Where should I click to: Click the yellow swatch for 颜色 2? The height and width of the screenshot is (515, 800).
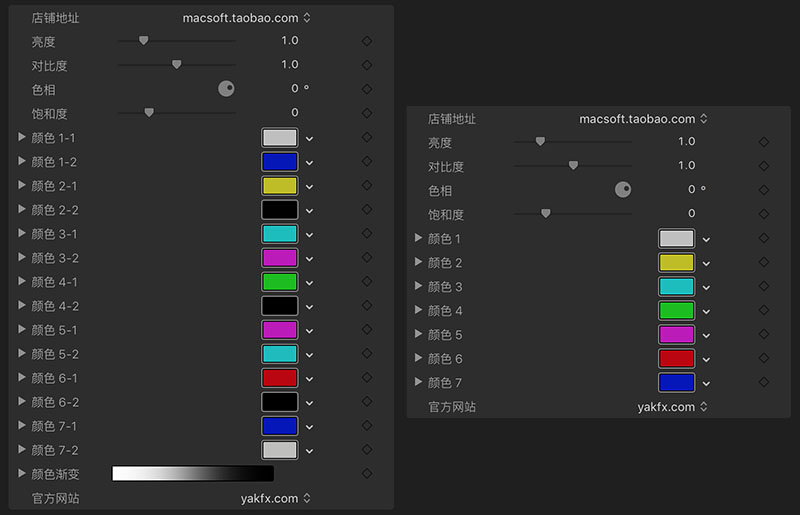[x=676, y=262]
